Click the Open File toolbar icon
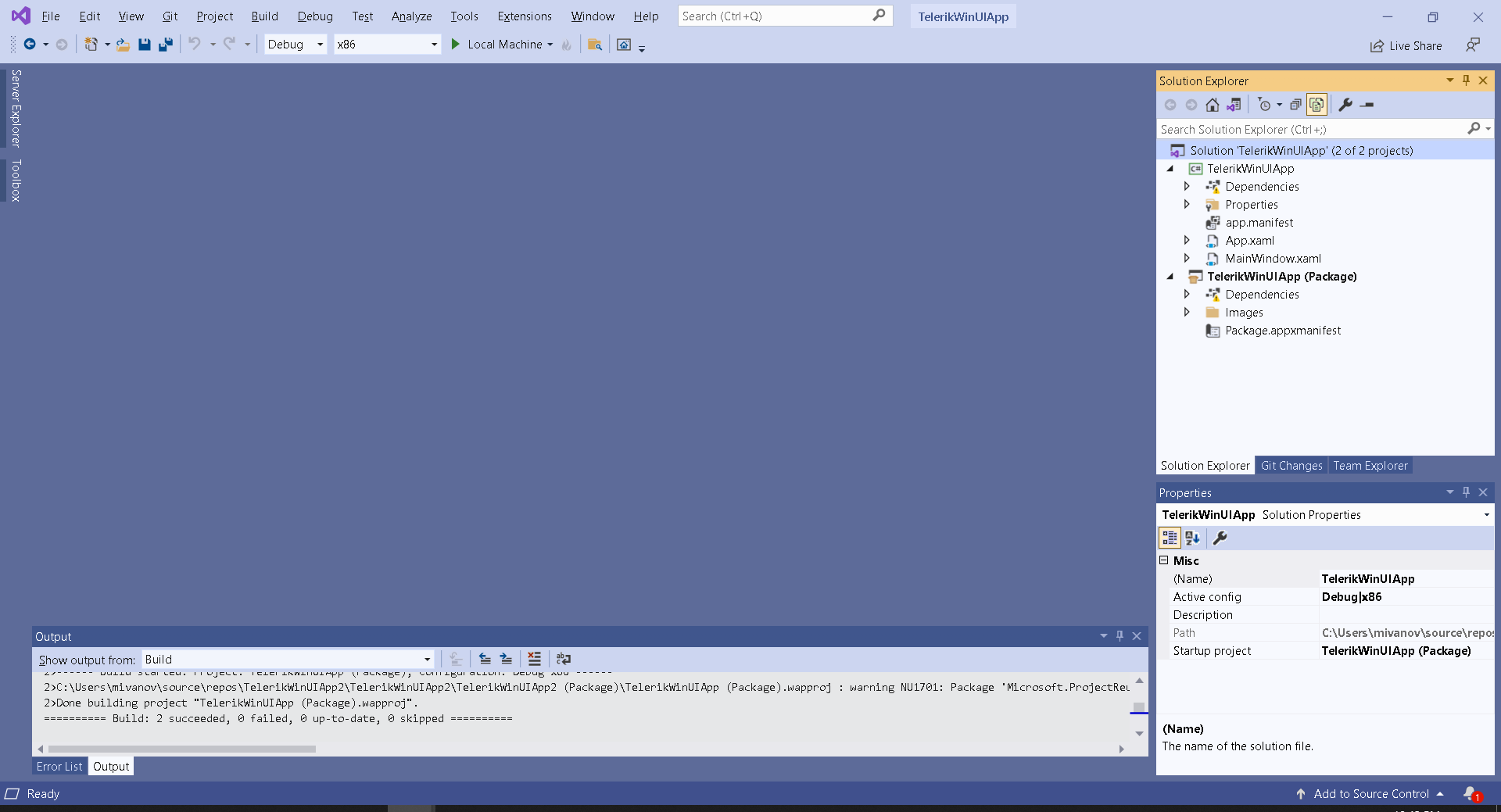The height and width of the screenshot is (812, 1501). click(123, 45)
